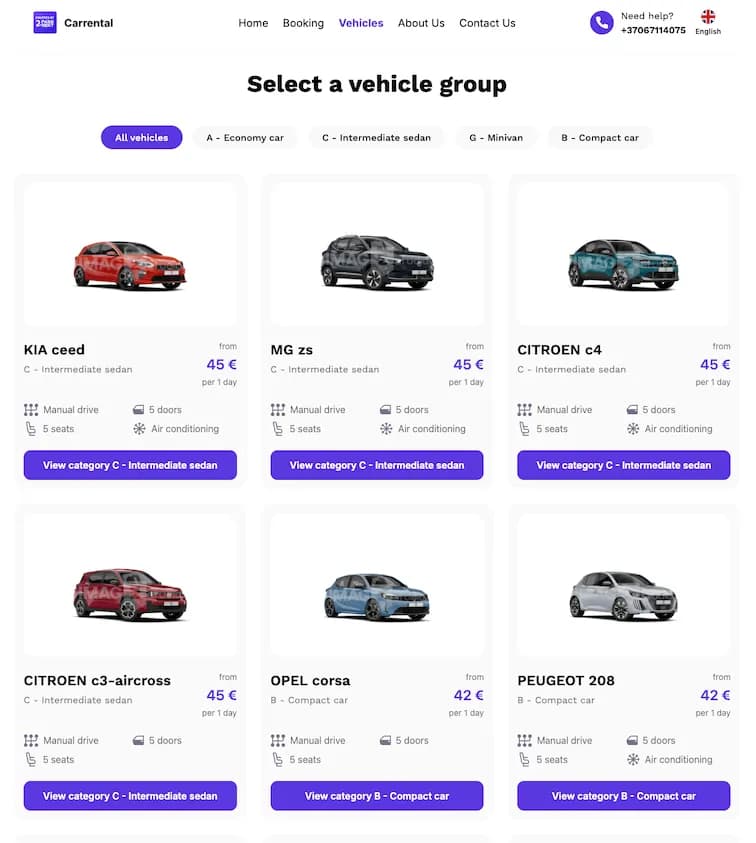Click the All vehicles filter pill

[141, 138]
